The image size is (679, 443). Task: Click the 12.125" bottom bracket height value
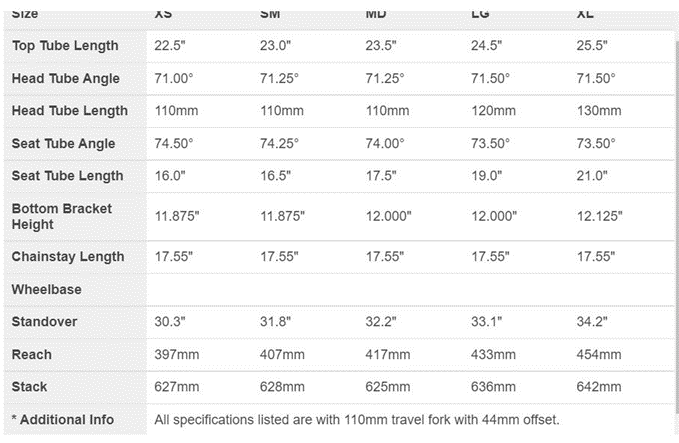(x=600, y=217)
